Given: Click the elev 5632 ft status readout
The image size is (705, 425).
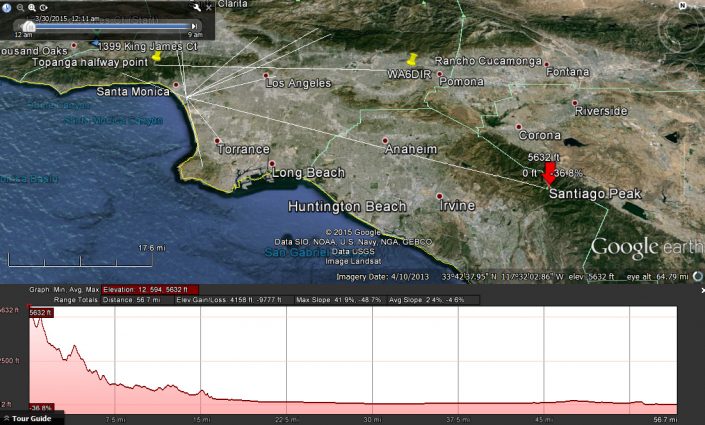Looking at the screenshot, I should click(x=591, y=277).
